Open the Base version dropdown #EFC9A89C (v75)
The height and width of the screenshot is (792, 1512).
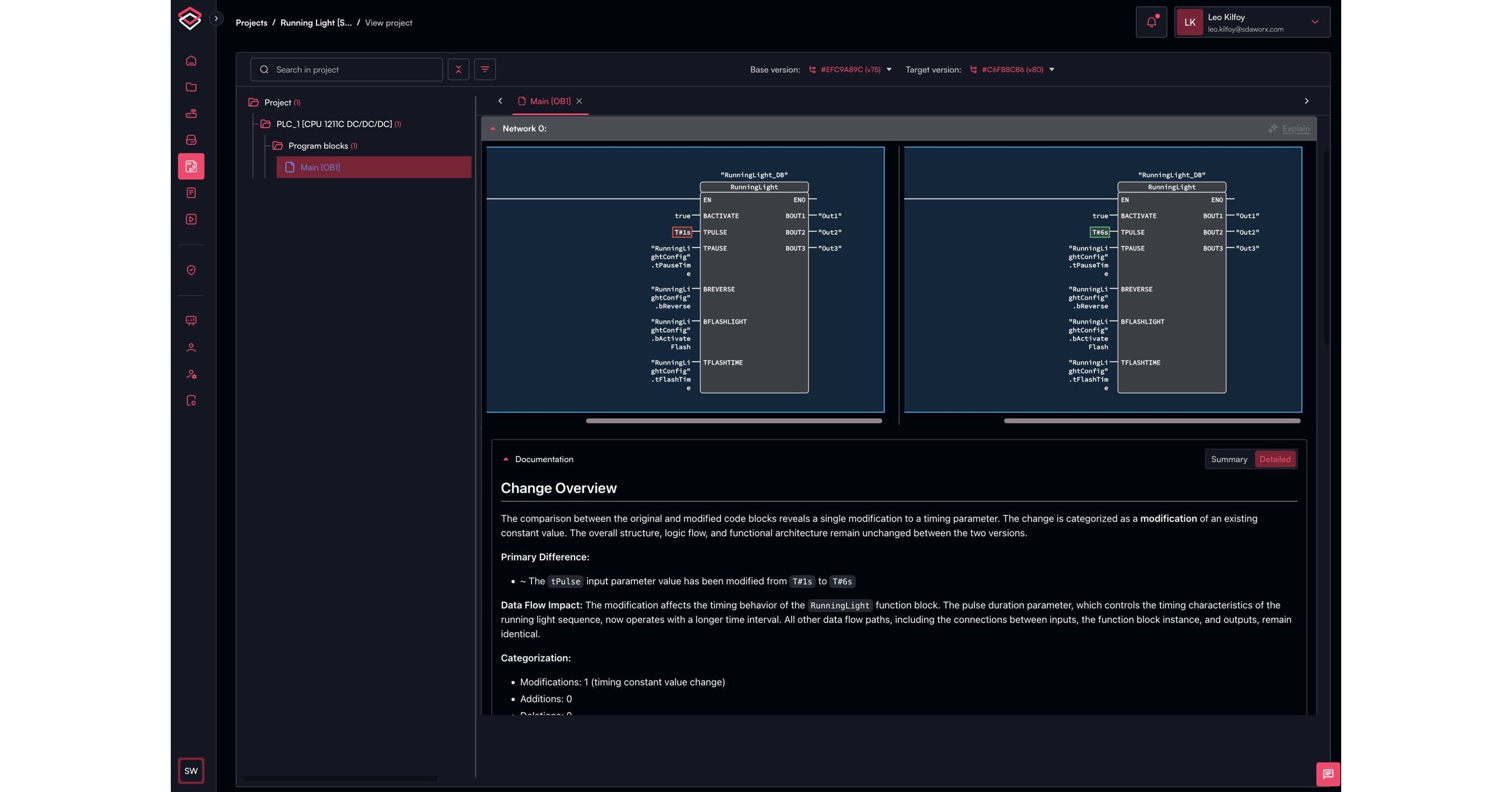tap(850, 69)
